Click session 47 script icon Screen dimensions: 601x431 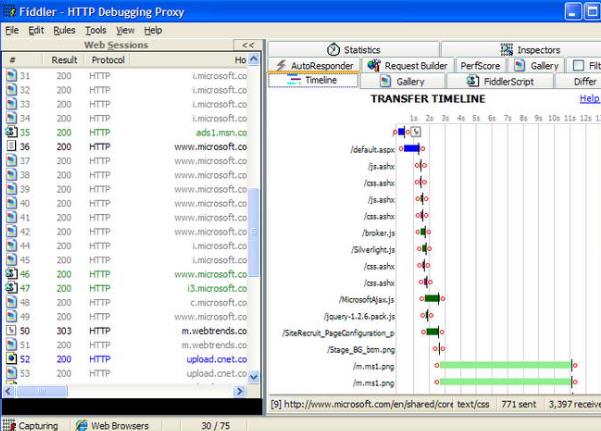[x=11, y=288]
